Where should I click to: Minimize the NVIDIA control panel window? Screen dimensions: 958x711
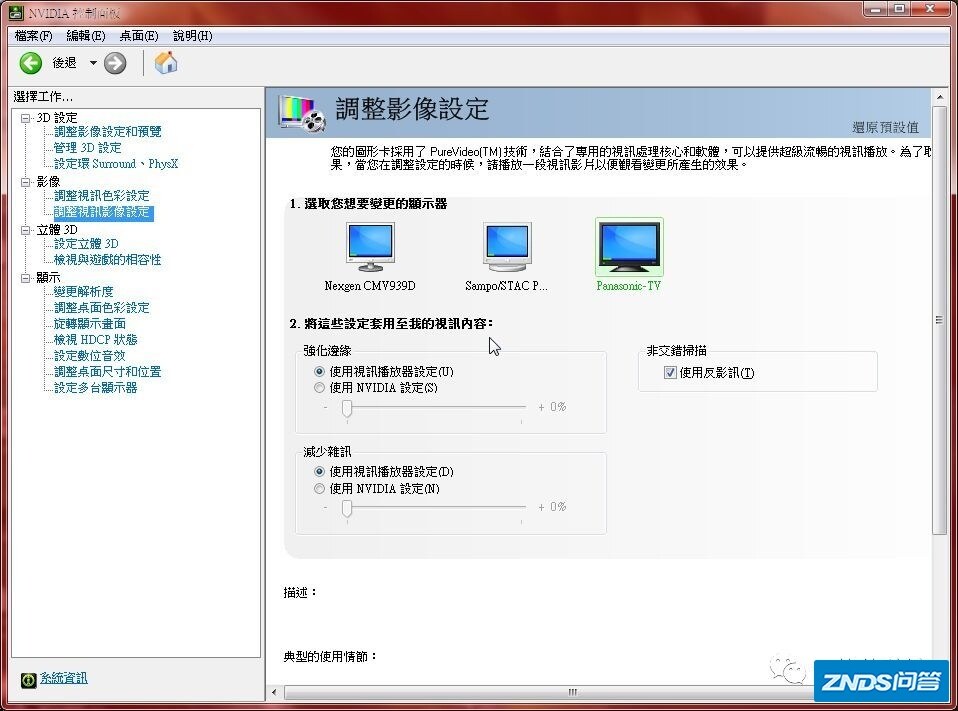(x=877, y=9)
